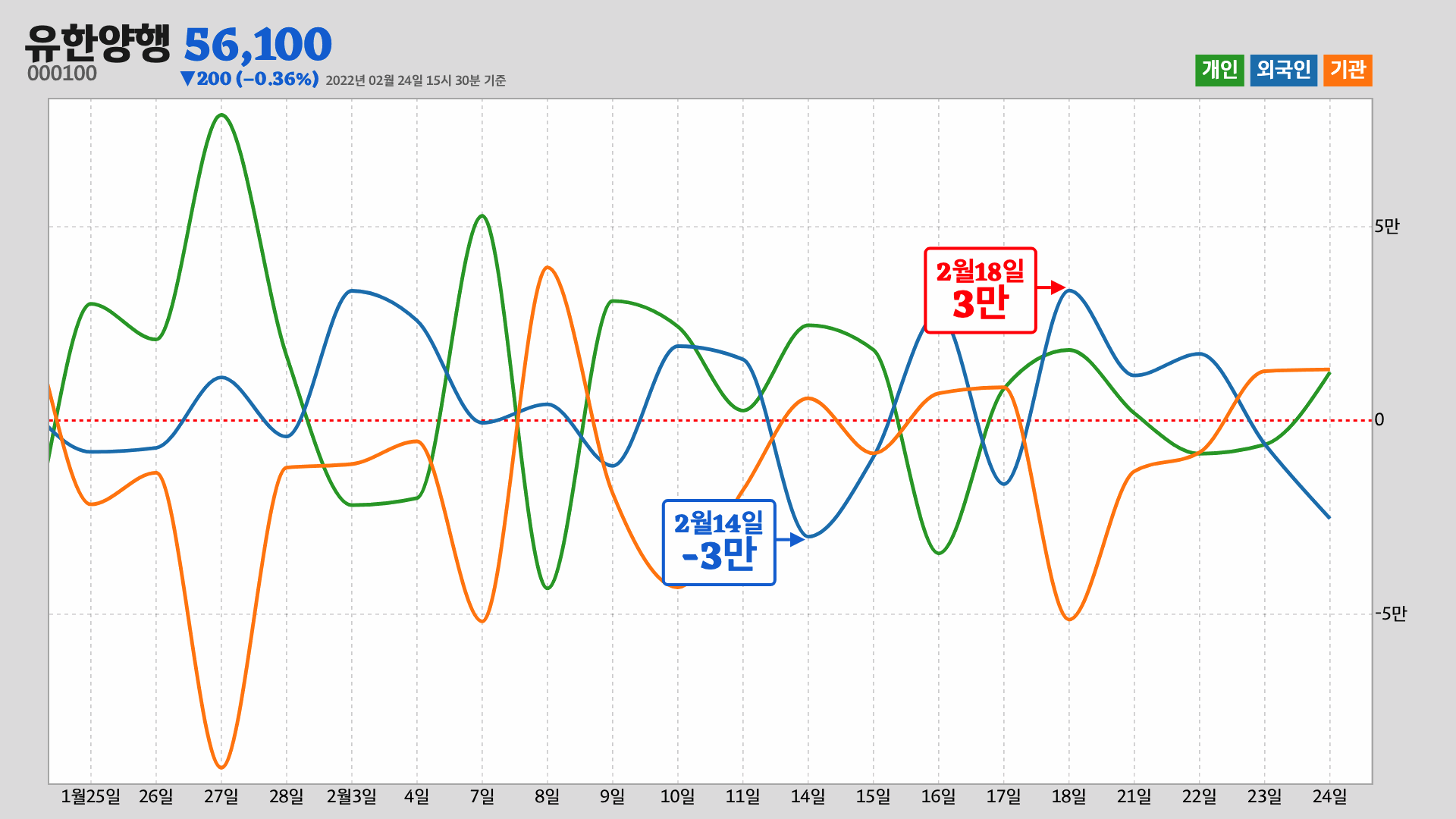The height and width of the screenshot is (819, 1456).
Task: Click the stock code 000100
Action: click(62, 74)
